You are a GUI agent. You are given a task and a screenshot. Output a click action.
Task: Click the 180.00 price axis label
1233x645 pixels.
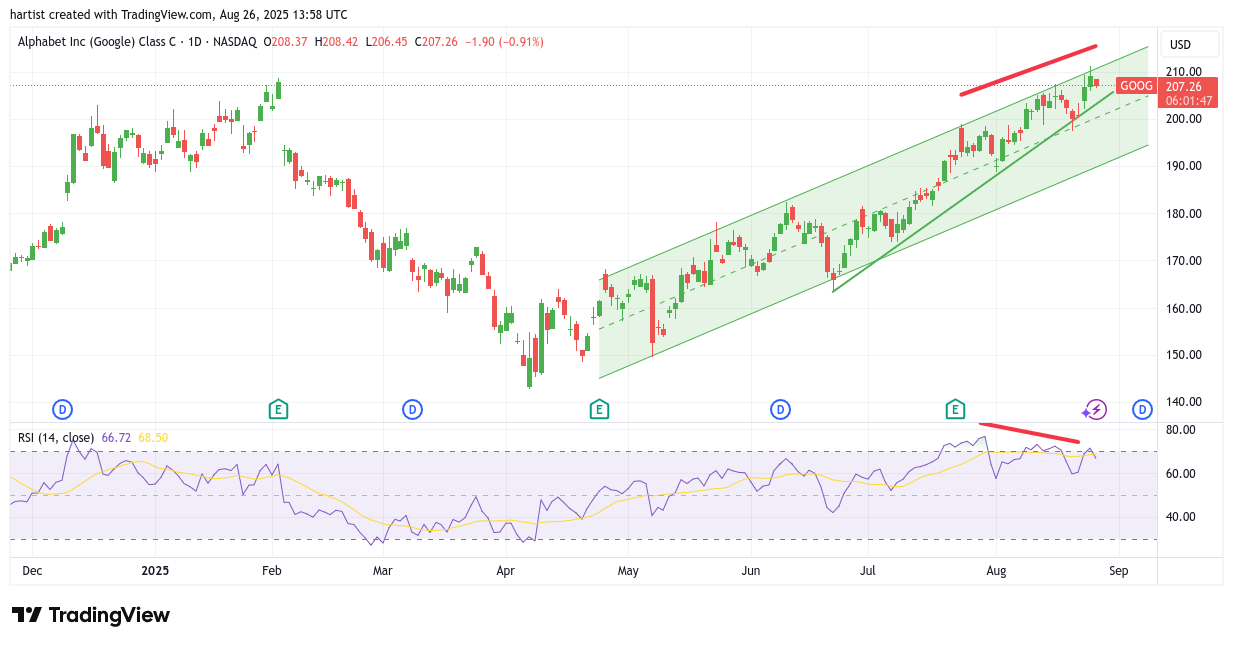tap(1184, 213)
